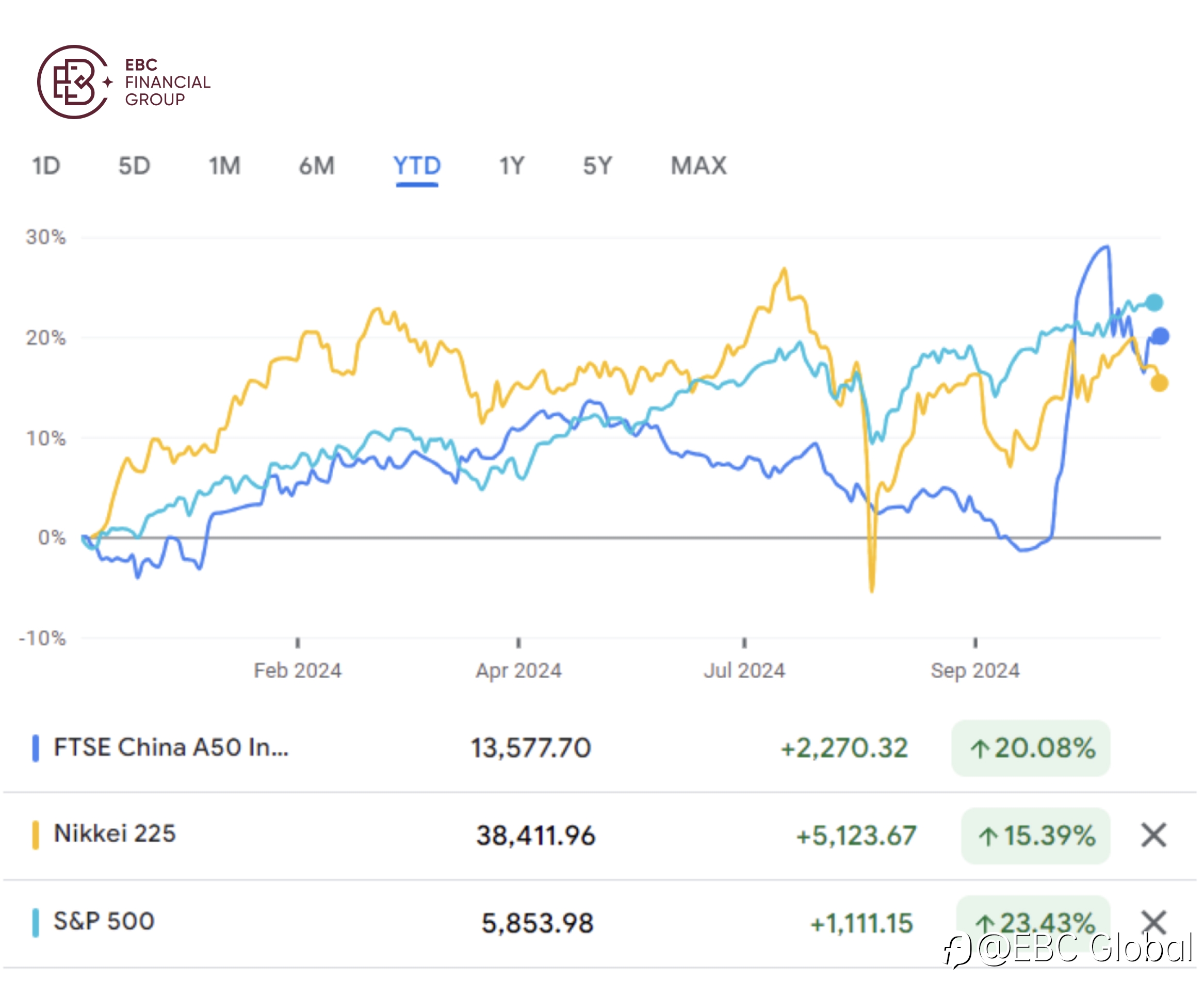This screenshot has height=998, width=1204.
Task: Select the 1D time range tab
Action: click(x=46, y=166)
